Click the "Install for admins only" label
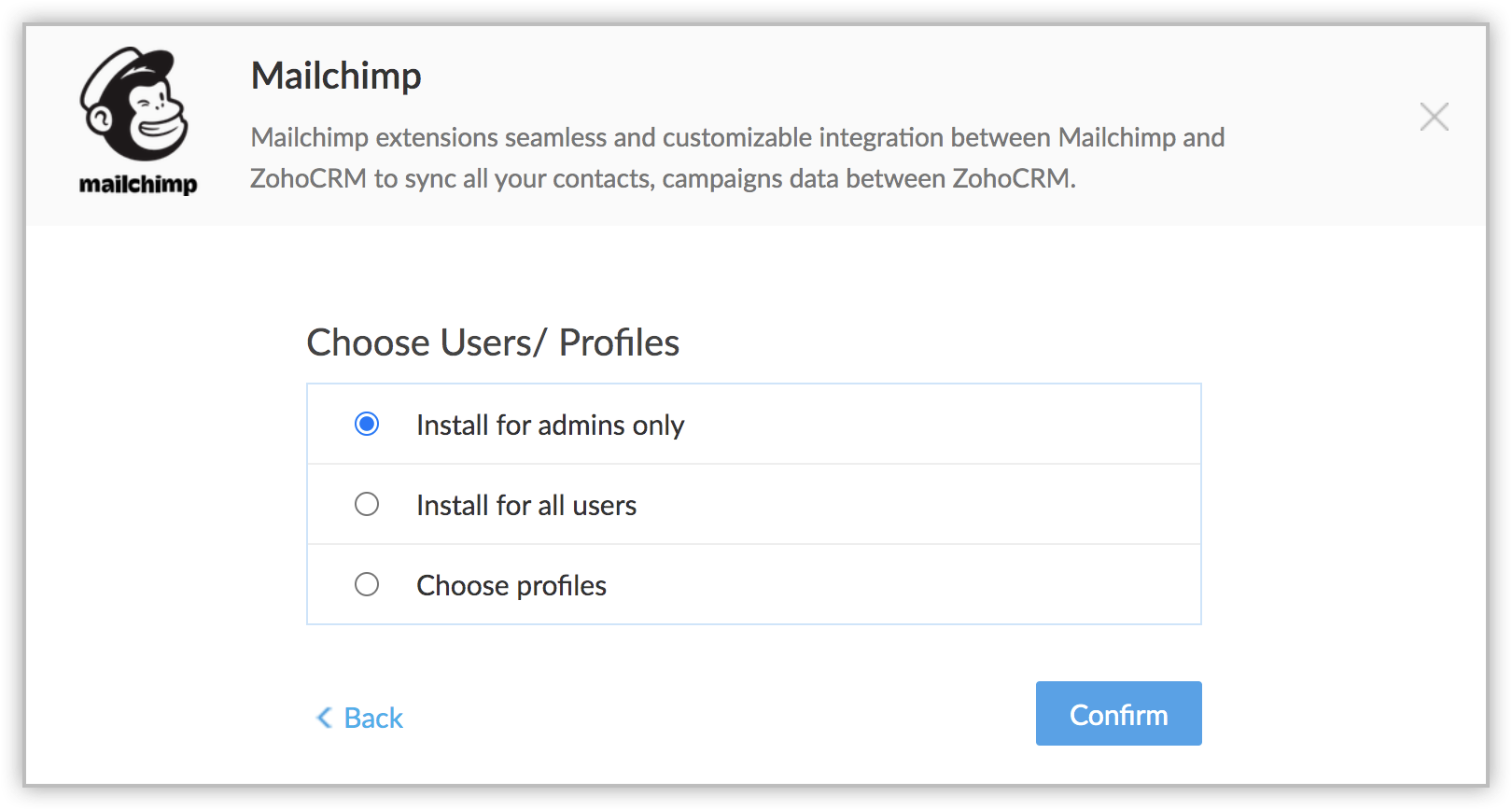 550,426
